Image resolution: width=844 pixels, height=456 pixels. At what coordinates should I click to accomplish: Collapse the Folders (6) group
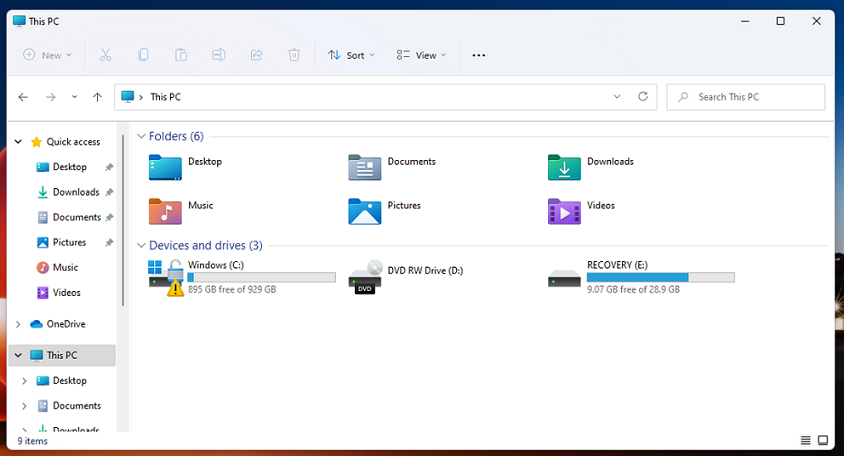tap(141, 136)
